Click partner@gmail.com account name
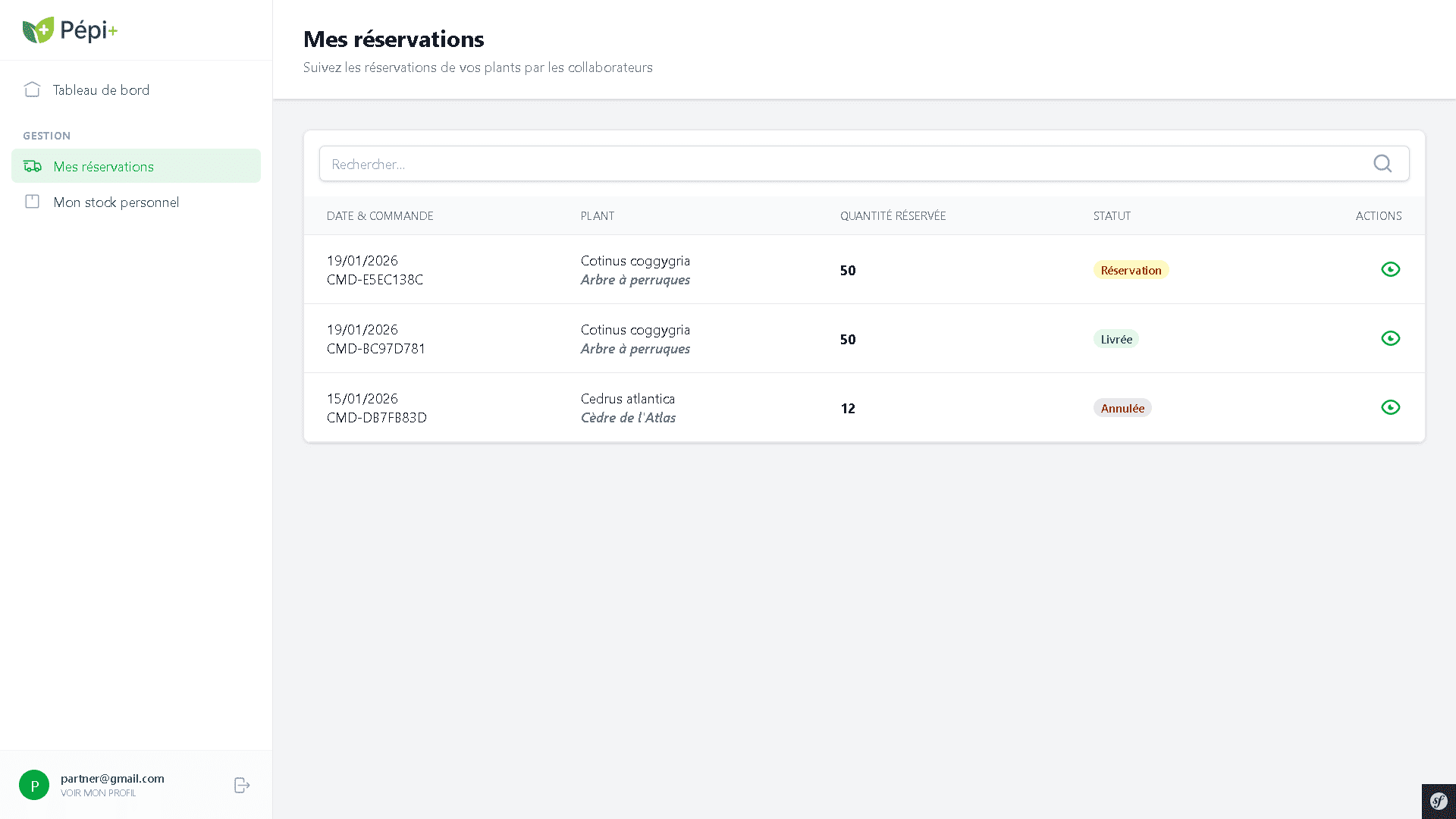The height and width of the screenshot is (819, 1456). (x=112, y=778)
